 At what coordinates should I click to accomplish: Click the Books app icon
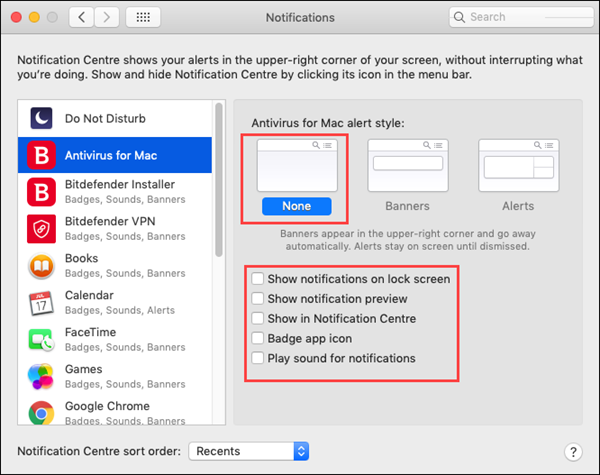pyautogui.click(x=41, y=266)
